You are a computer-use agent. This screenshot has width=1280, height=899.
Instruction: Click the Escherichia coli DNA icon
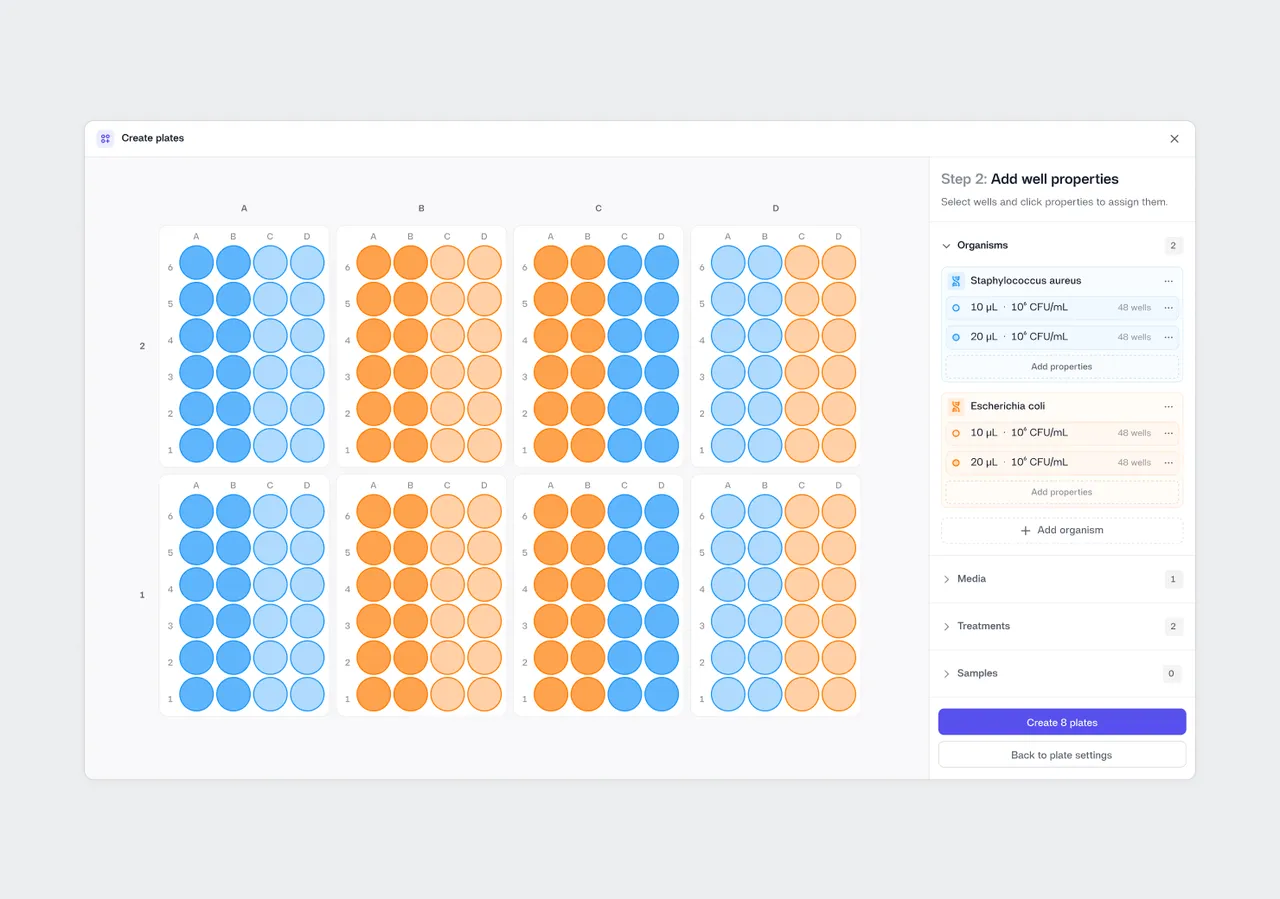(956, 407)
